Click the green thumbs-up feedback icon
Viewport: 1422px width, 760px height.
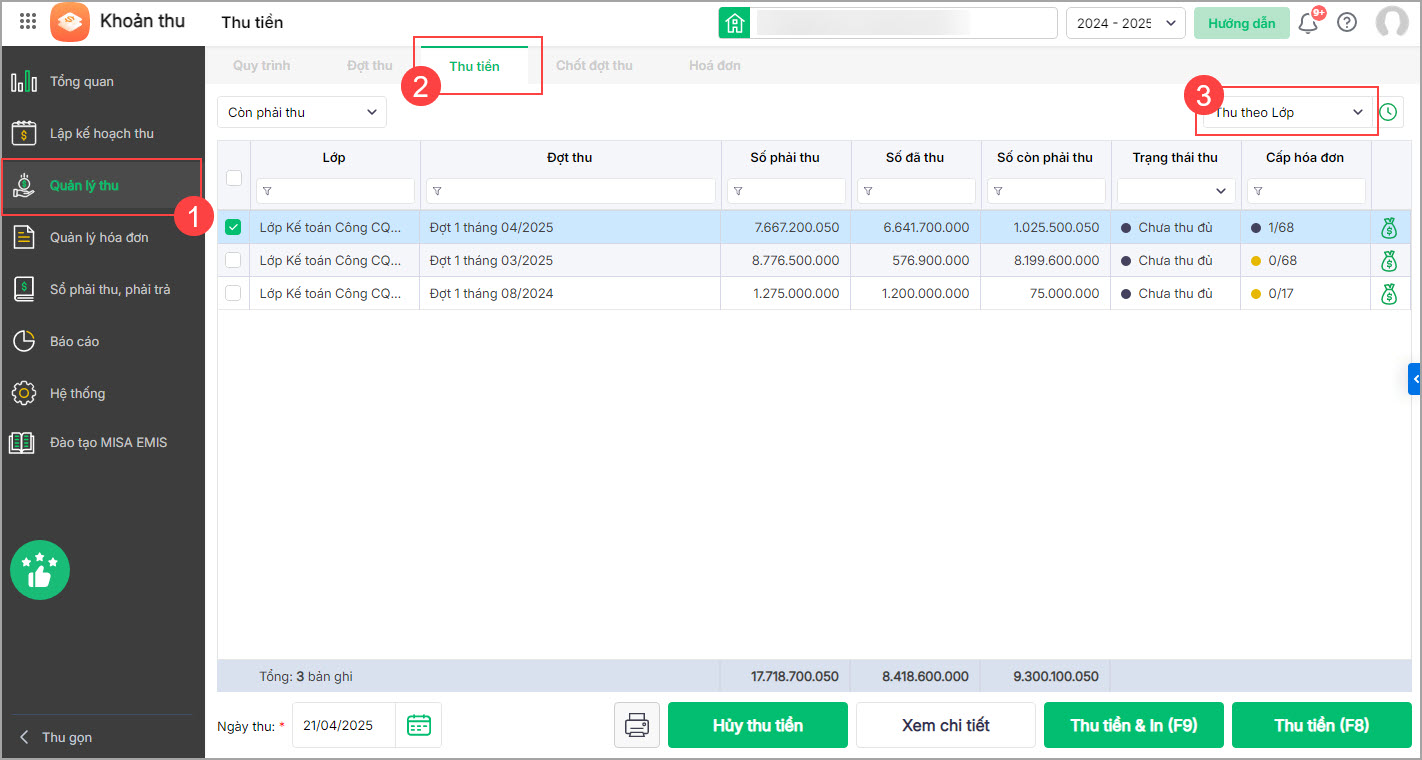(40, 570)
